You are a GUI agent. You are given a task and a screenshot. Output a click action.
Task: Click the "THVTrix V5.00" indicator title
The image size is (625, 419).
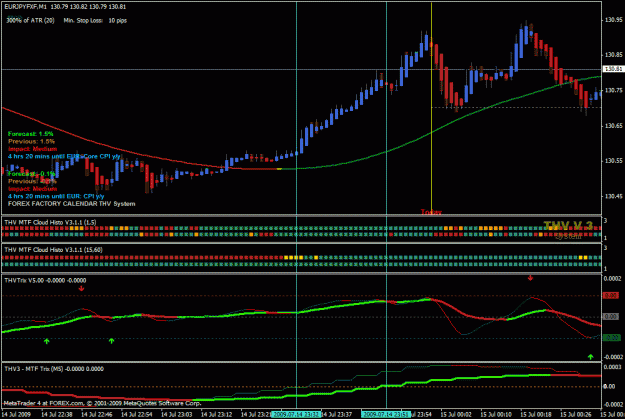(x=25, y=280)
